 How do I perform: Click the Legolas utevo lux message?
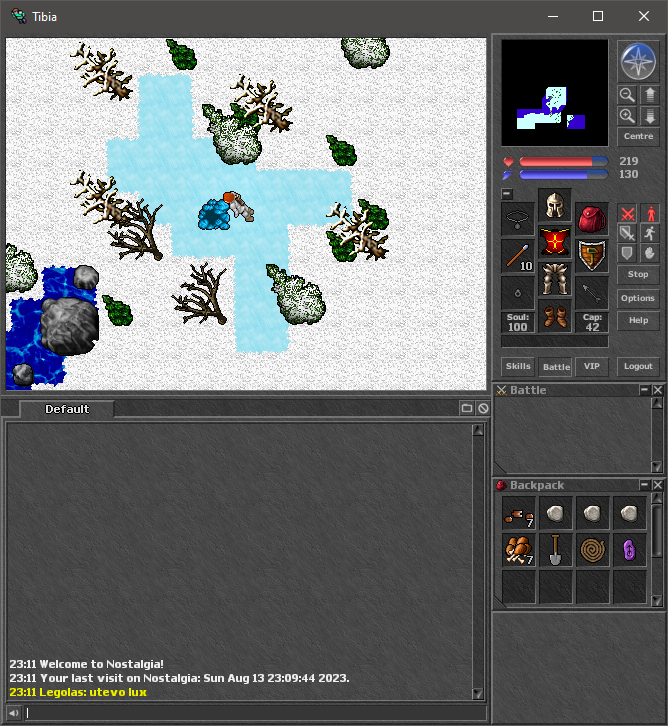point(78,692)
